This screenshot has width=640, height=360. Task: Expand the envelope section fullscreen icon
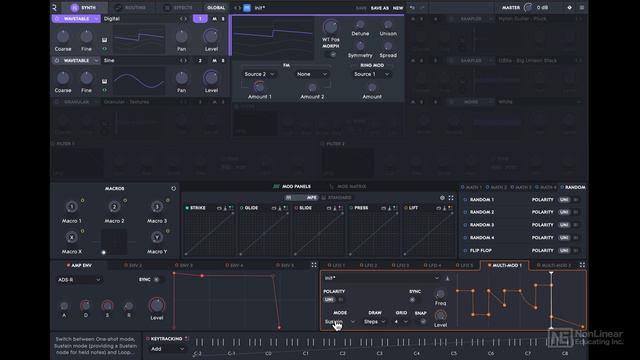click(314, 265)
